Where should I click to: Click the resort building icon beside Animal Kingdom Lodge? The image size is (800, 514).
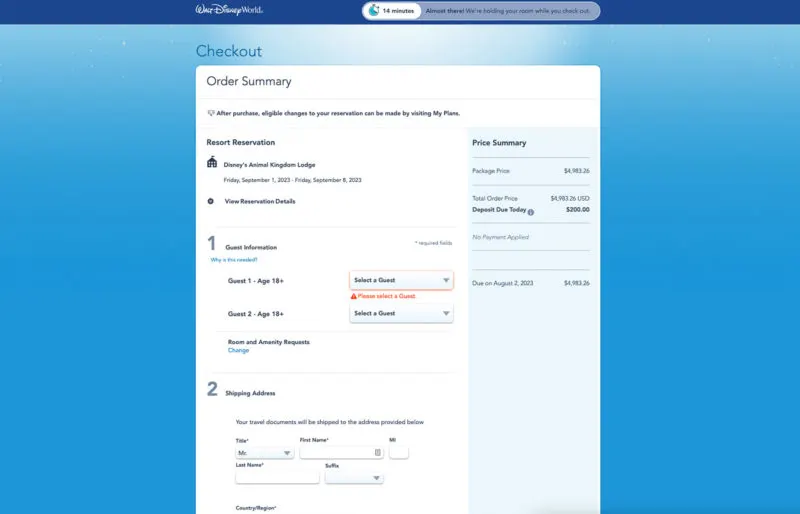212,162
